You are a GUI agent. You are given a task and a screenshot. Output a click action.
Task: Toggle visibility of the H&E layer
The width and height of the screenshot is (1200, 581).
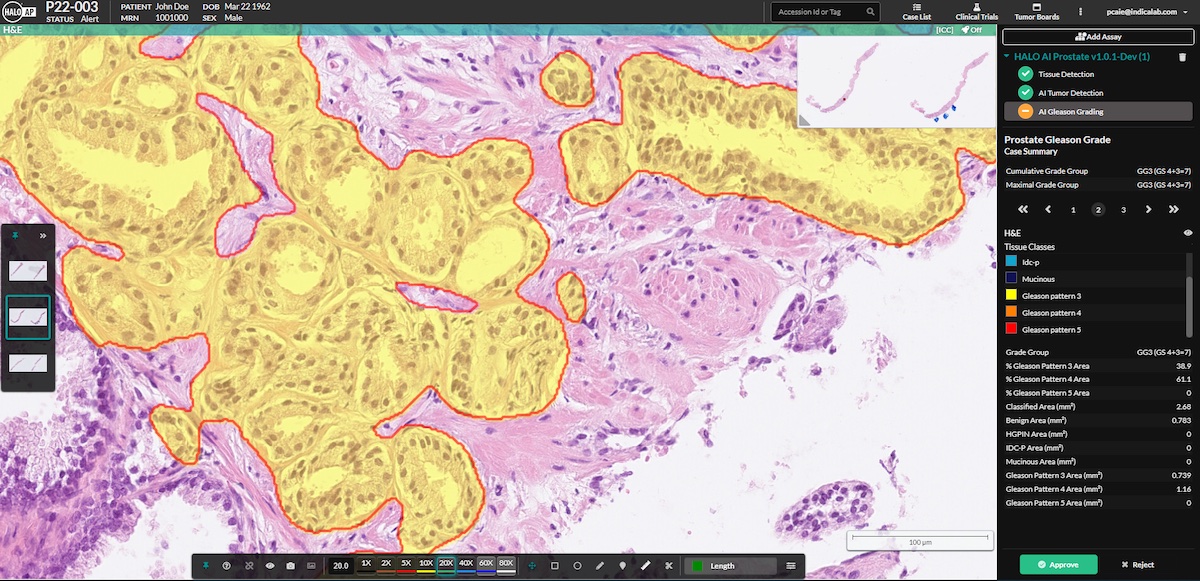(x=1187, y=232)
